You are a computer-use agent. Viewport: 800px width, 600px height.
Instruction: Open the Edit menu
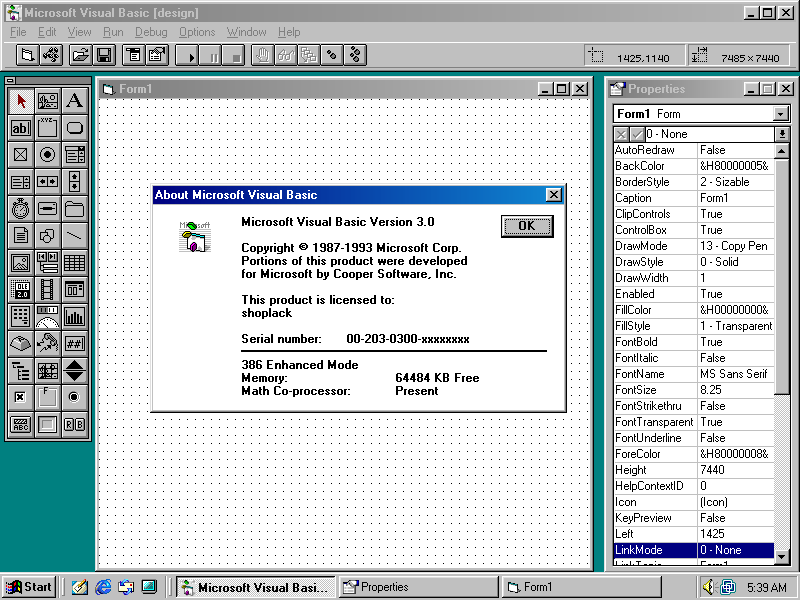47,32
